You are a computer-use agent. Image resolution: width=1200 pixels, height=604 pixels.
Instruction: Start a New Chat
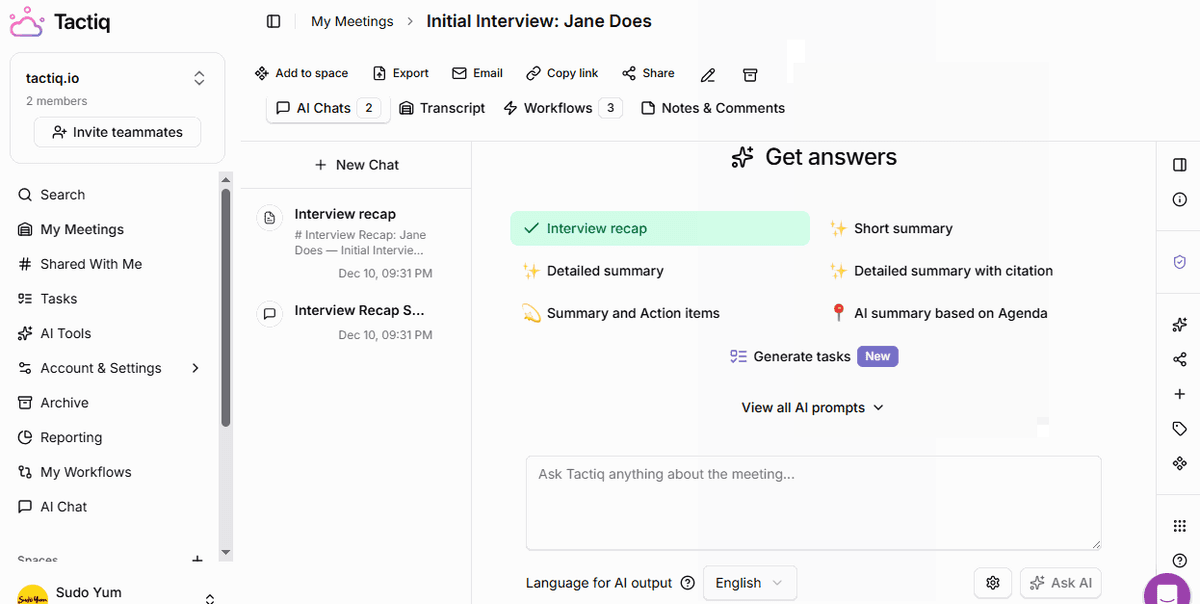356,165
